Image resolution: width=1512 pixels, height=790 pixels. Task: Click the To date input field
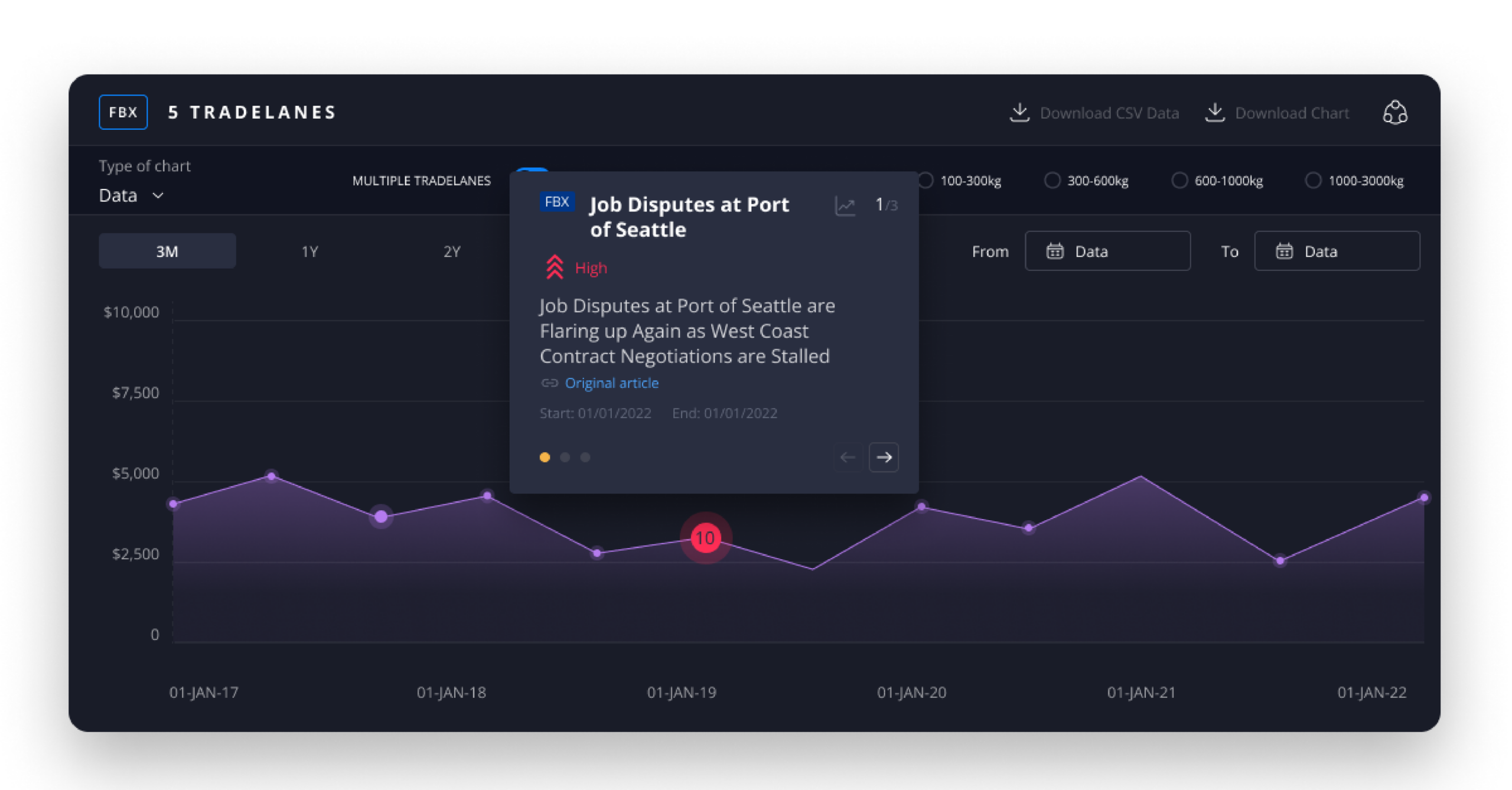(x=1337, y=252)
